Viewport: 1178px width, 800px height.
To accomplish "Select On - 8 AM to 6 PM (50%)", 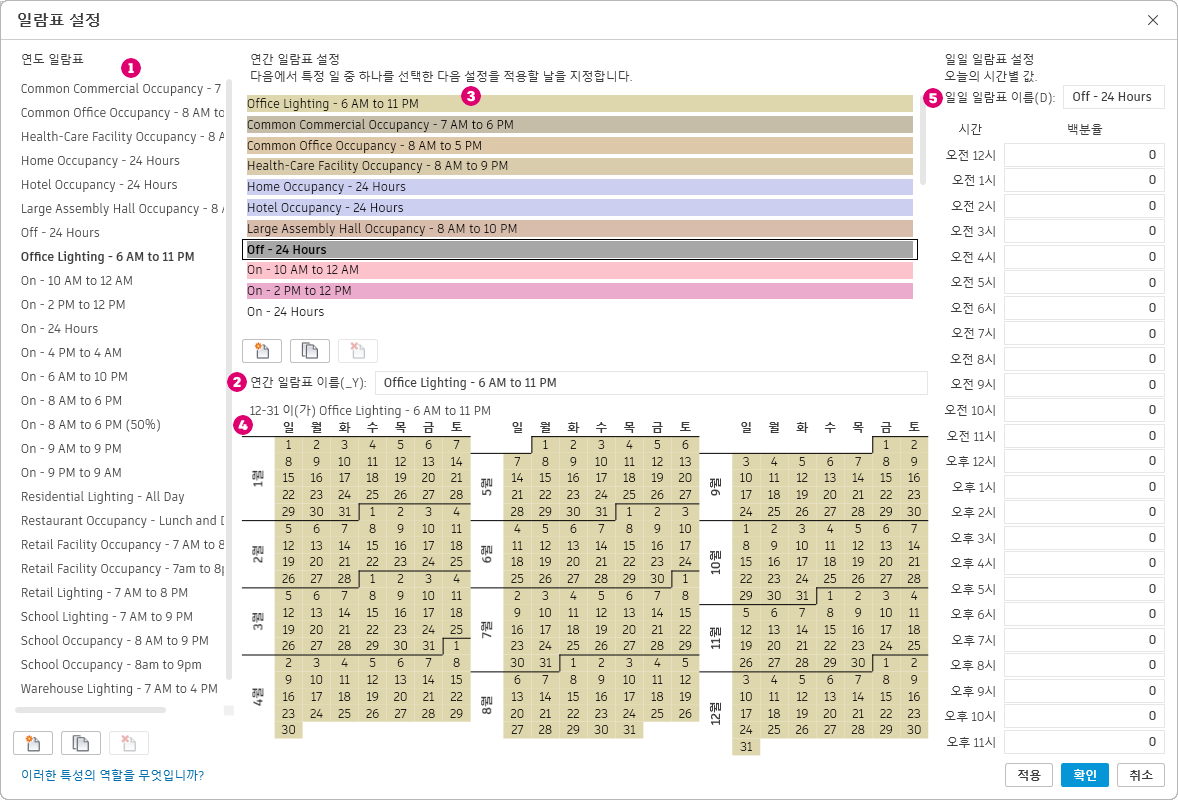I will pyautogui.click(x=91, y=425).
